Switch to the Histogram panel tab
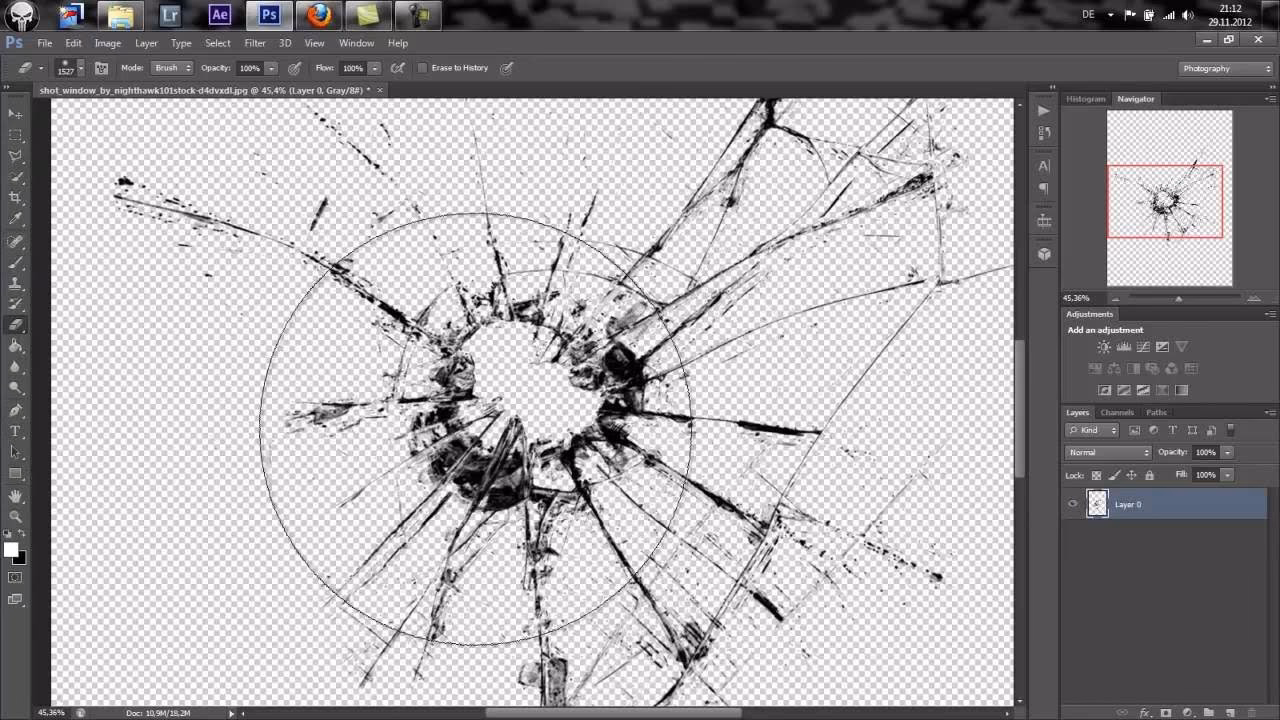This screenshot has width=1280, height=720. 1086,99
